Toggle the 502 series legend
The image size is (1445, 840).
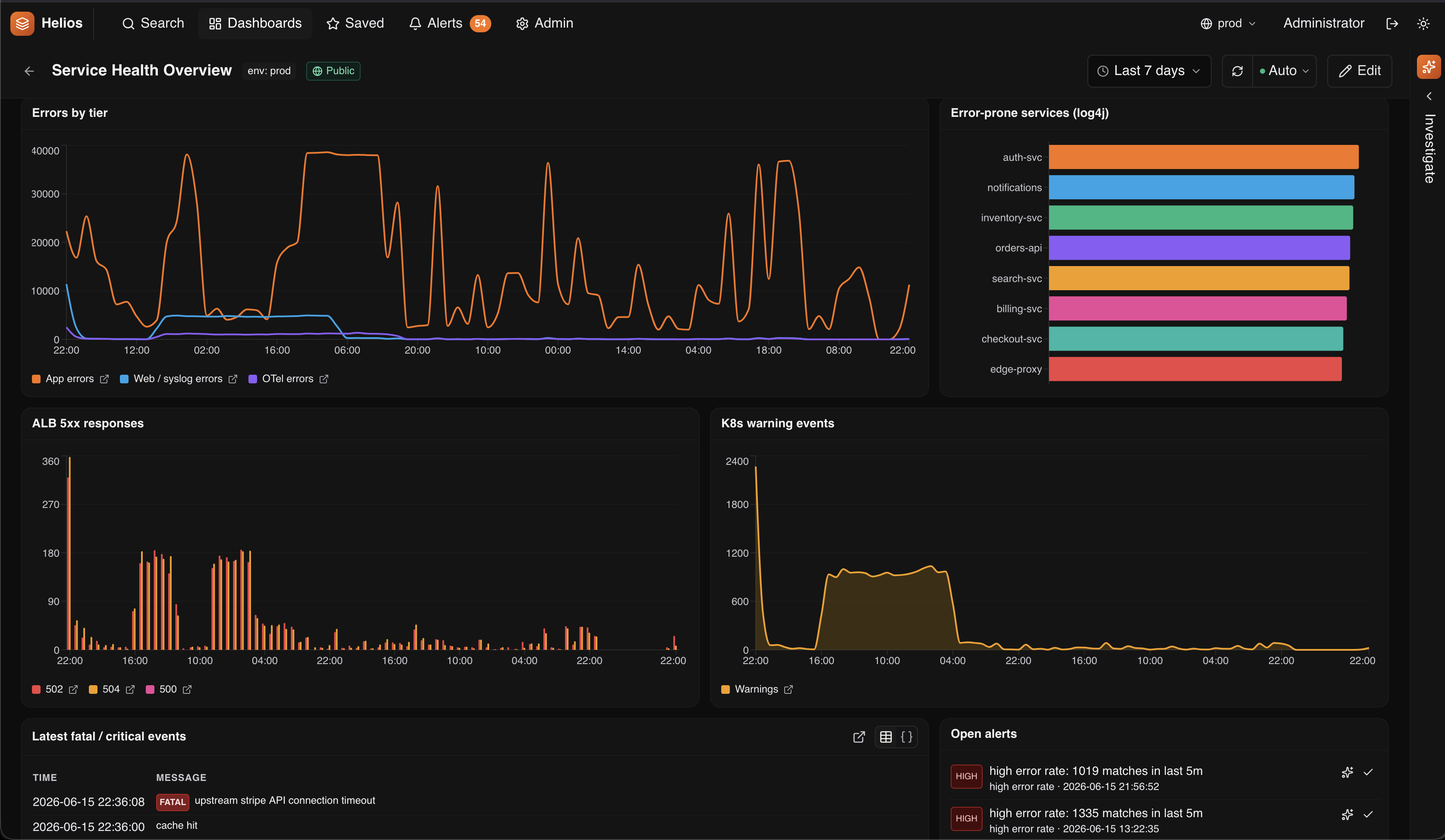(47, 689)
